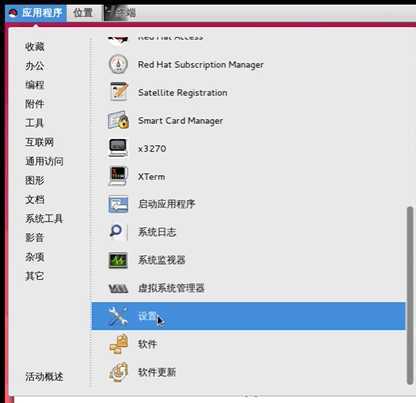This screenshot has height=403, width=416.
Task: Open 系统日志 by its label
Action: click(157, 232)
